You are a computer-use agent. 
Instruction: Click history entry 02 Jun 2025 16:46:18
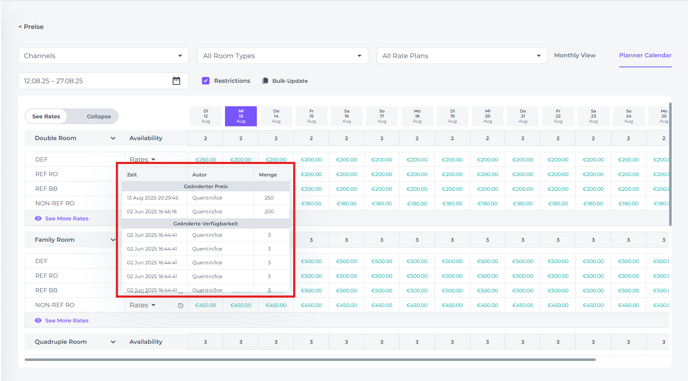tap(152, 212)
